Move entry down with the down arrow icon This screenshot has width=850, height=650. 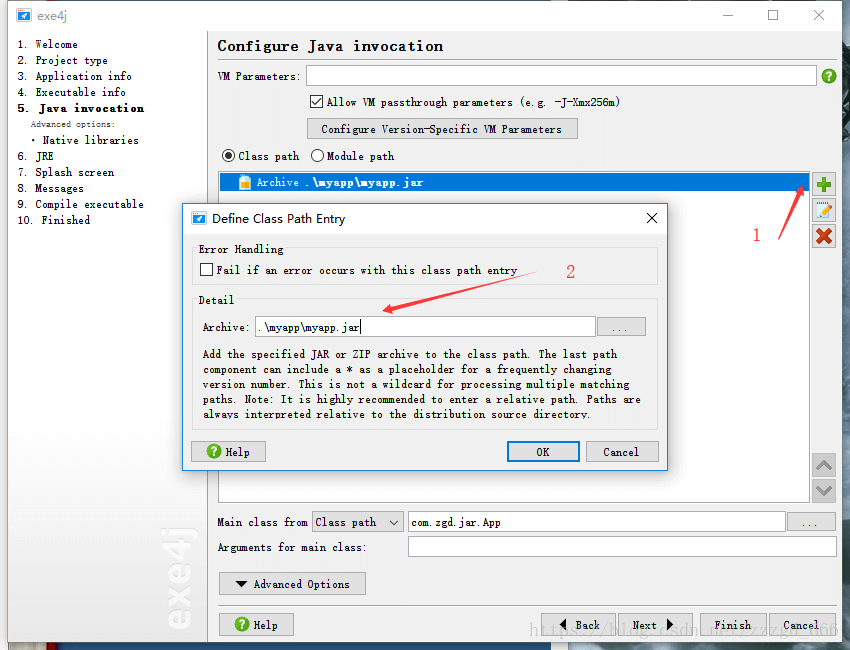pos(824,491)
